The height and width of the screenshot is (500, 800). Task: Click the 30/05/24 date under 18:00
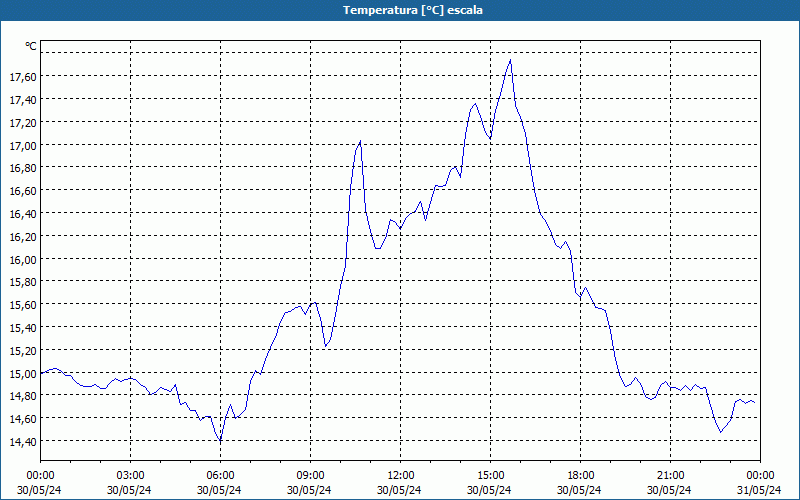click(x=579, y=490)
